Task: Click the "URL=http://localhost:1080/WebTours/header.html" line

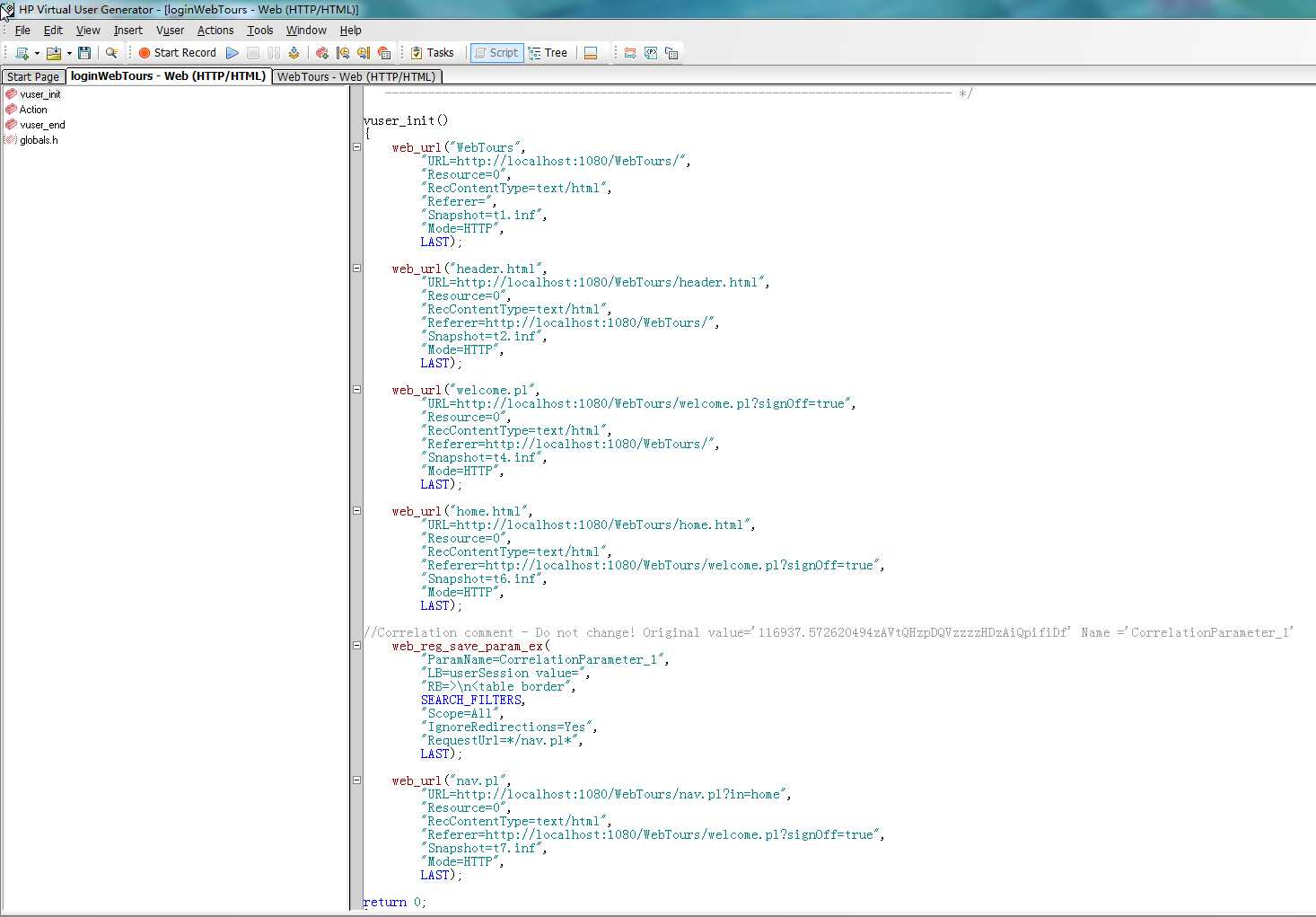Action: click(595, 282)
